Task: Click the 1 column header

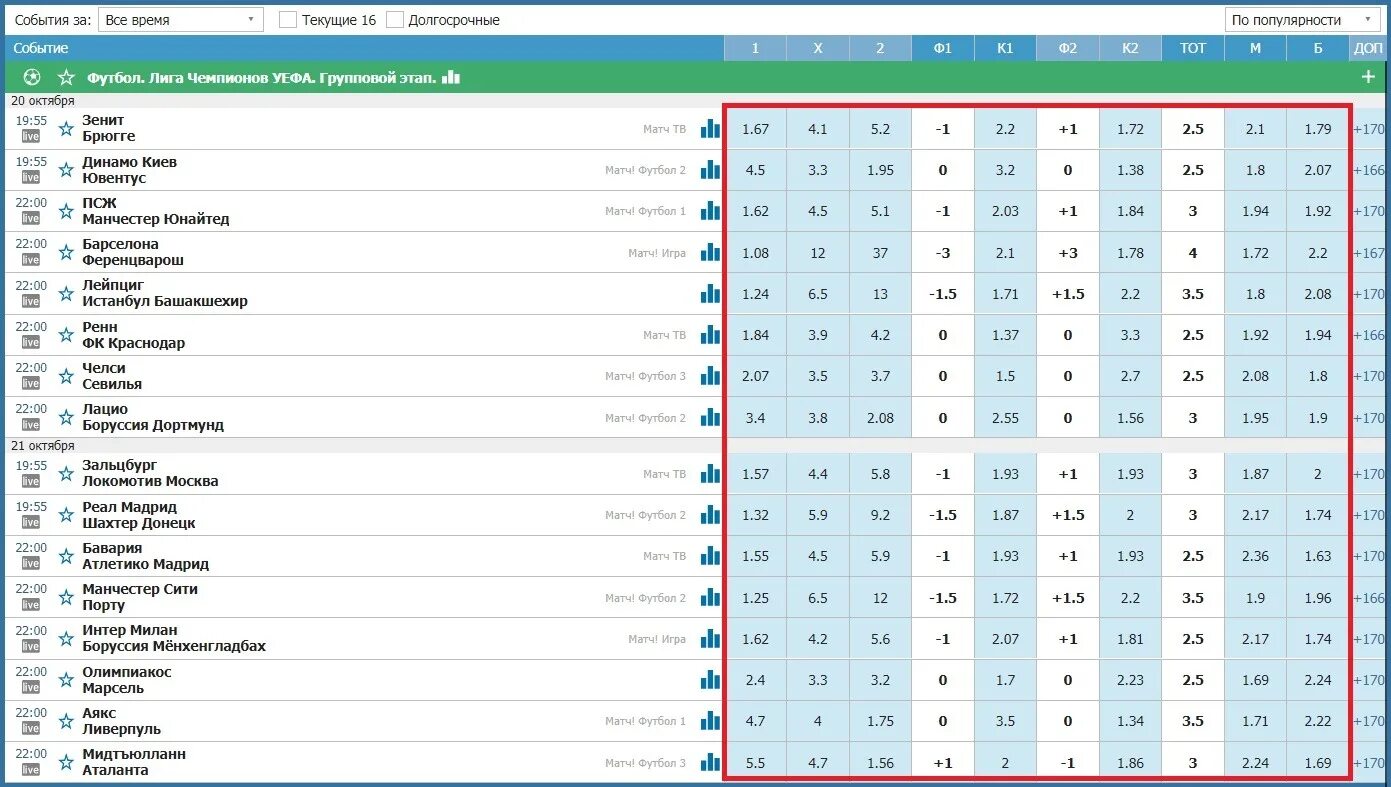Action: (x=755, y=48)
